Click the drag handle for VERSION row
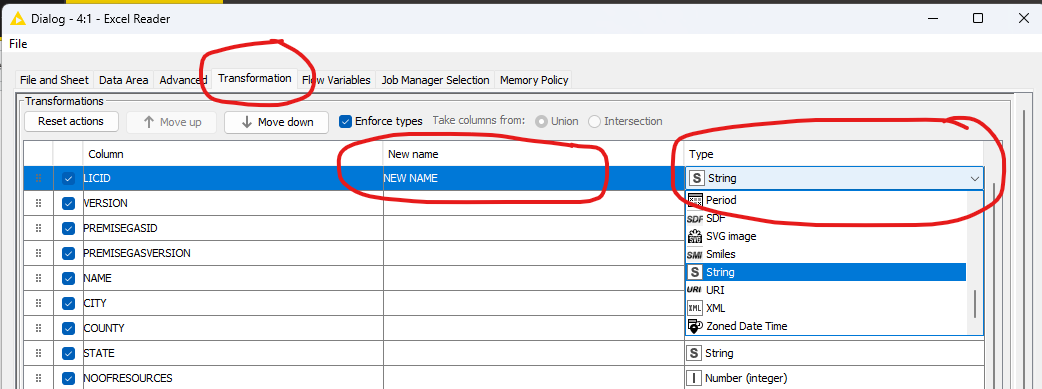Screen dimensions: 1042x389 tap(39, 203)
